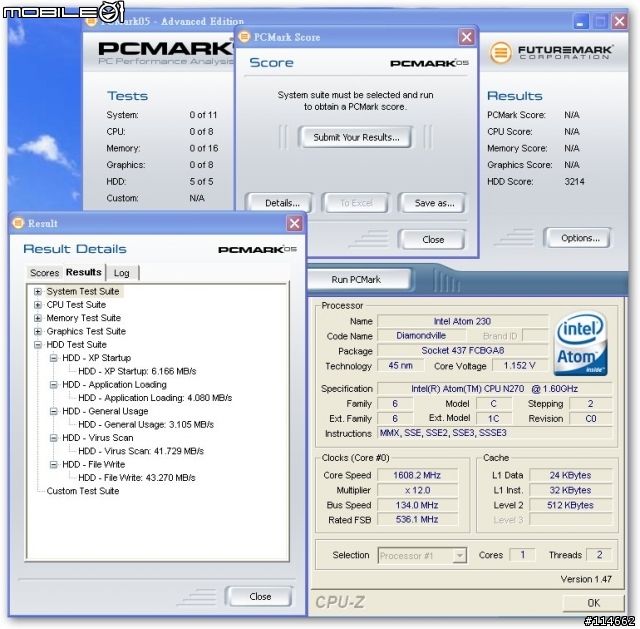Expand the Memory Test Suite node

pos(38,318)
